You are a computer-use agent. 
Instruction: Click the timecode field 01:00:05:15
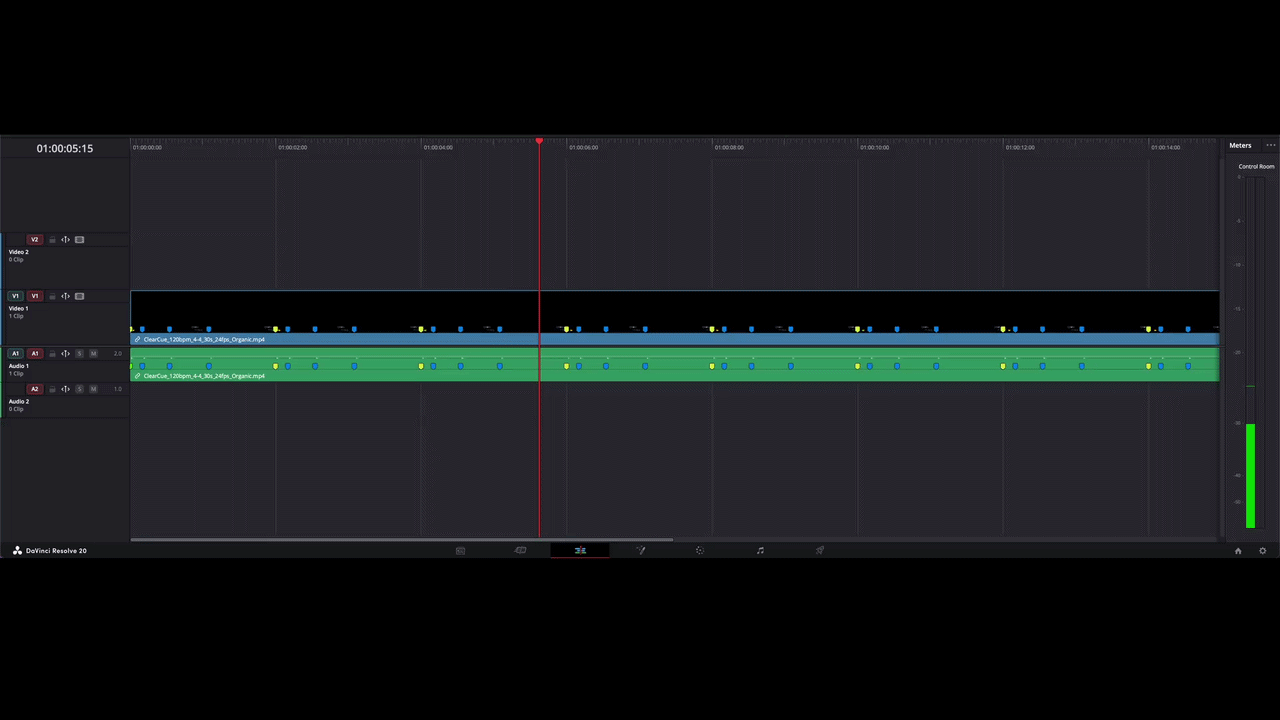[x=65, y=148]
